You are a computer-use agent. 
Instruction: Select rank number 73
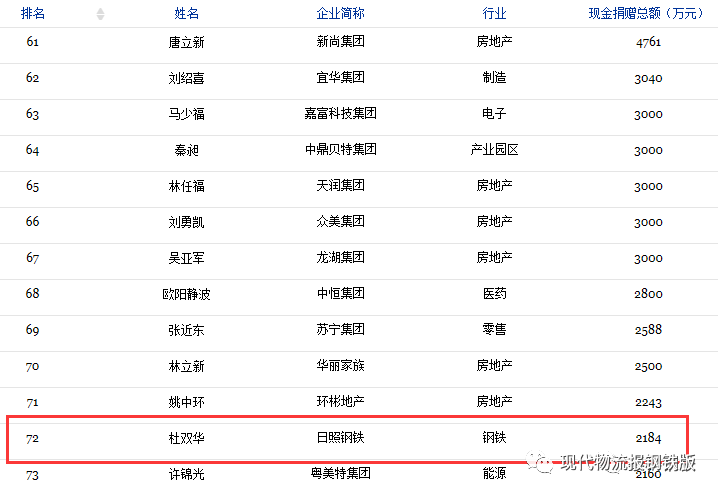click(33, 475)
